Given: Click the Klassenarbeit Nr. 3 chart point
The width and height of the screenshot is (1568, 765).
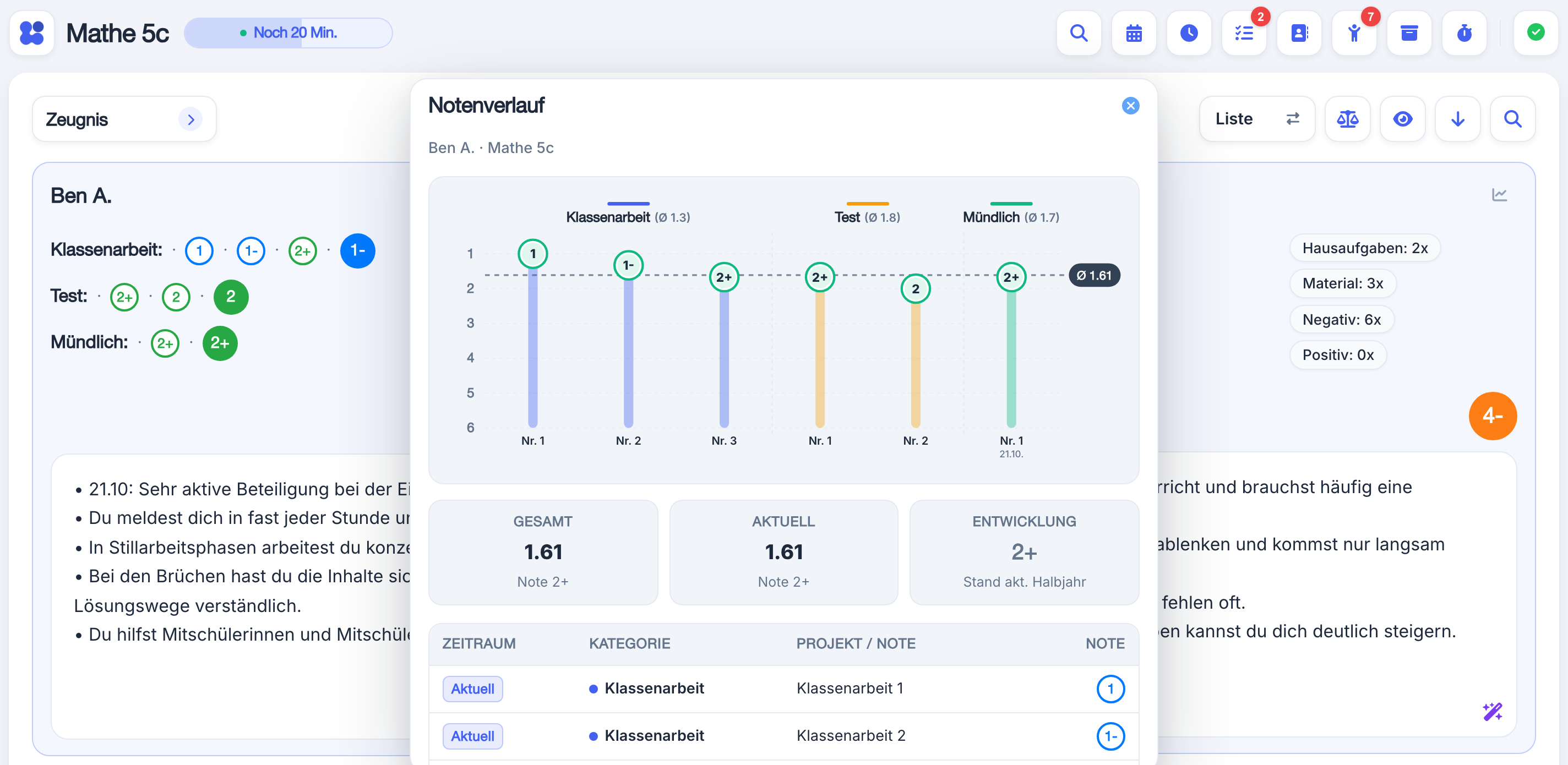Looking at the screenshot, I should [724, 277].
